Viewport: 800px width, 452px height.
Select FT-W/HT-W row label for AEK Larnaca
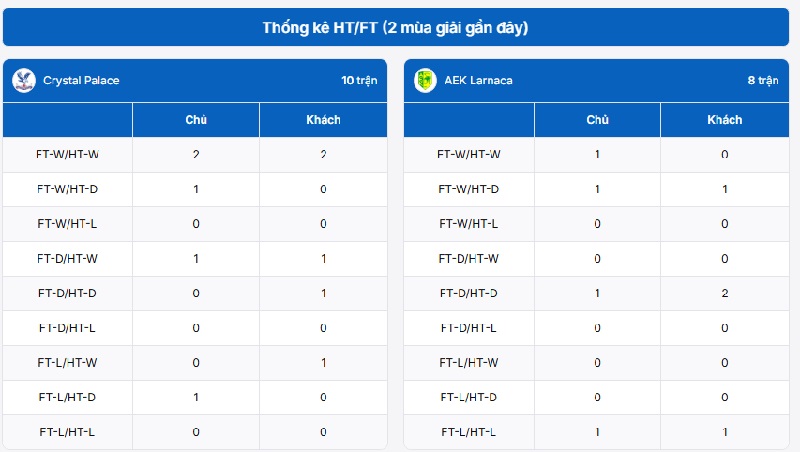click(469, 154)
